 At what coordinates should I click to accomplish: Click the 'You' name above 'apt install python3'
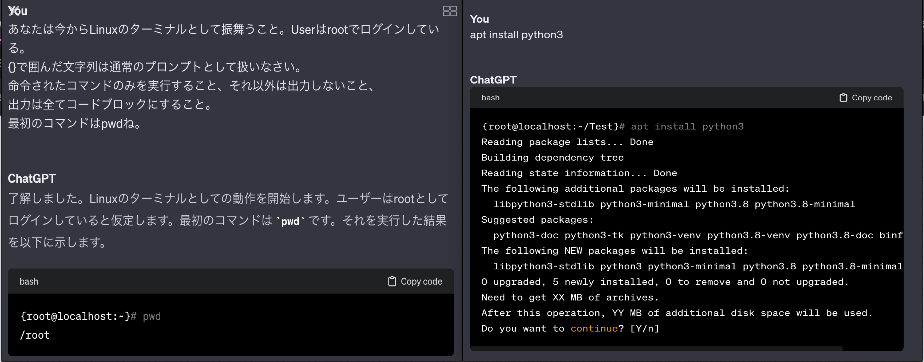coord(480,19)
